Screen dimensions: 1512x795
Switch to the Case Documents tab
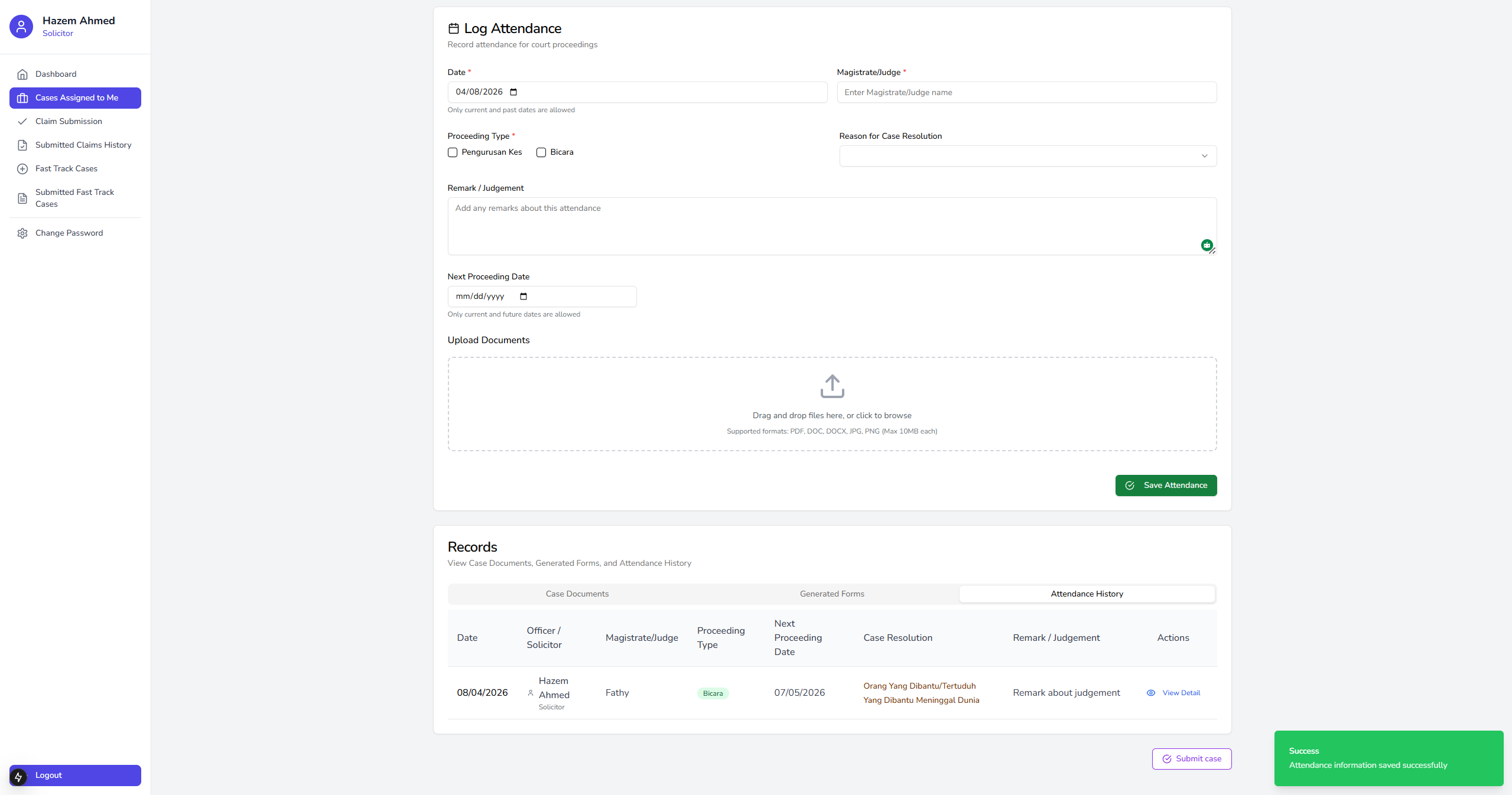click(577, 594)
